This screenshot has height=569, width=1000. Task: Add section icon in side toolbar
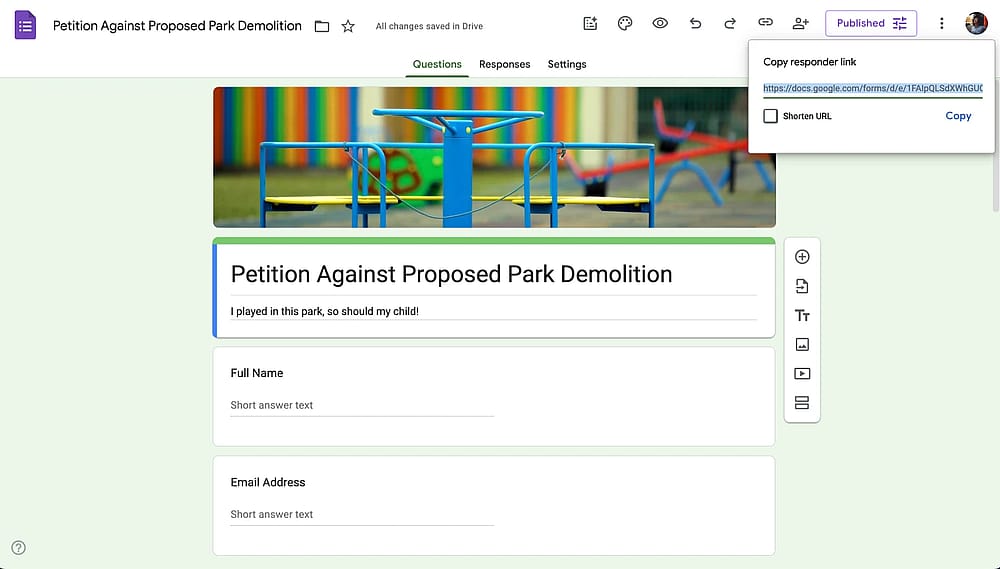click(802, 403)
